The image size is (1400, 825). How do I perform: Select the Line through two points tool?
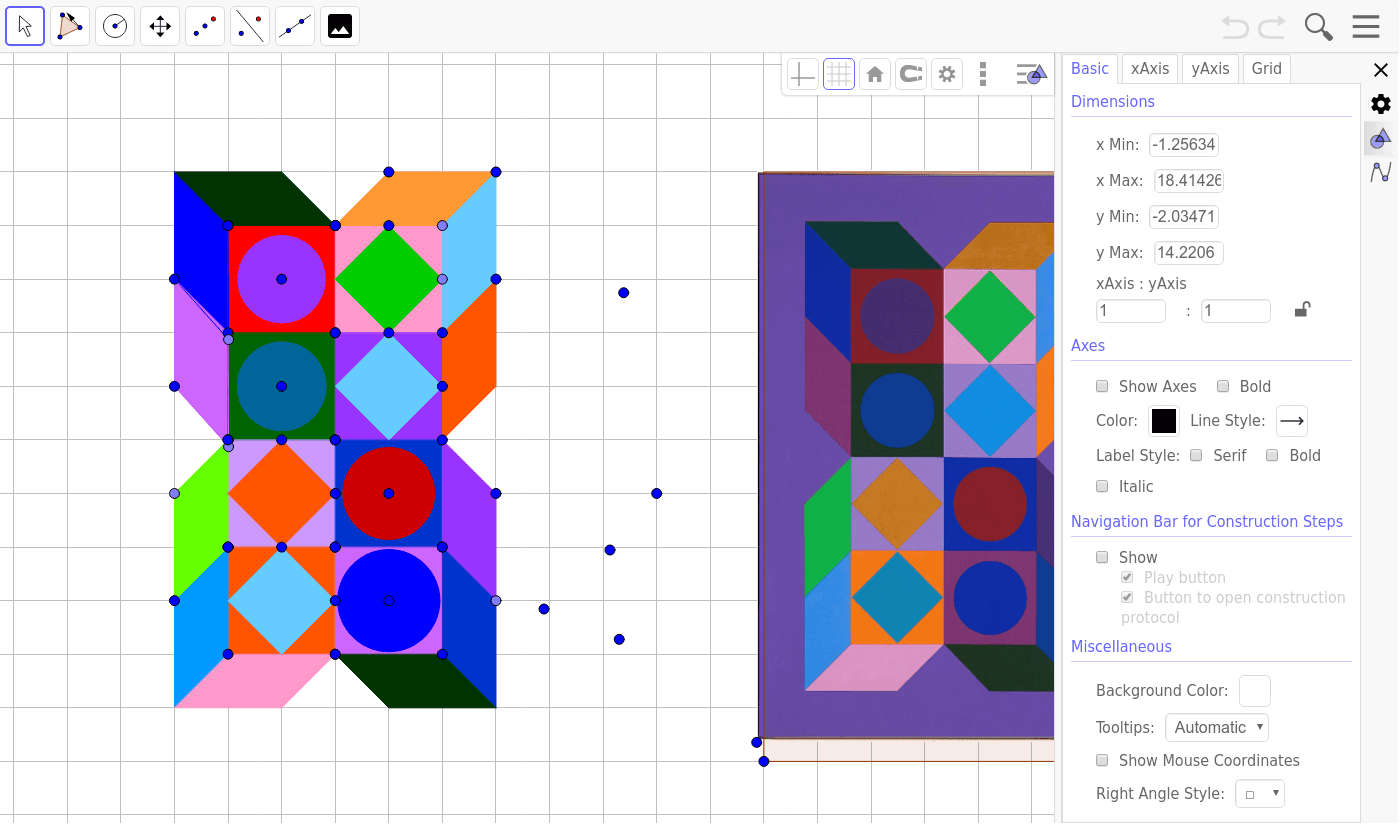[295, 26]
